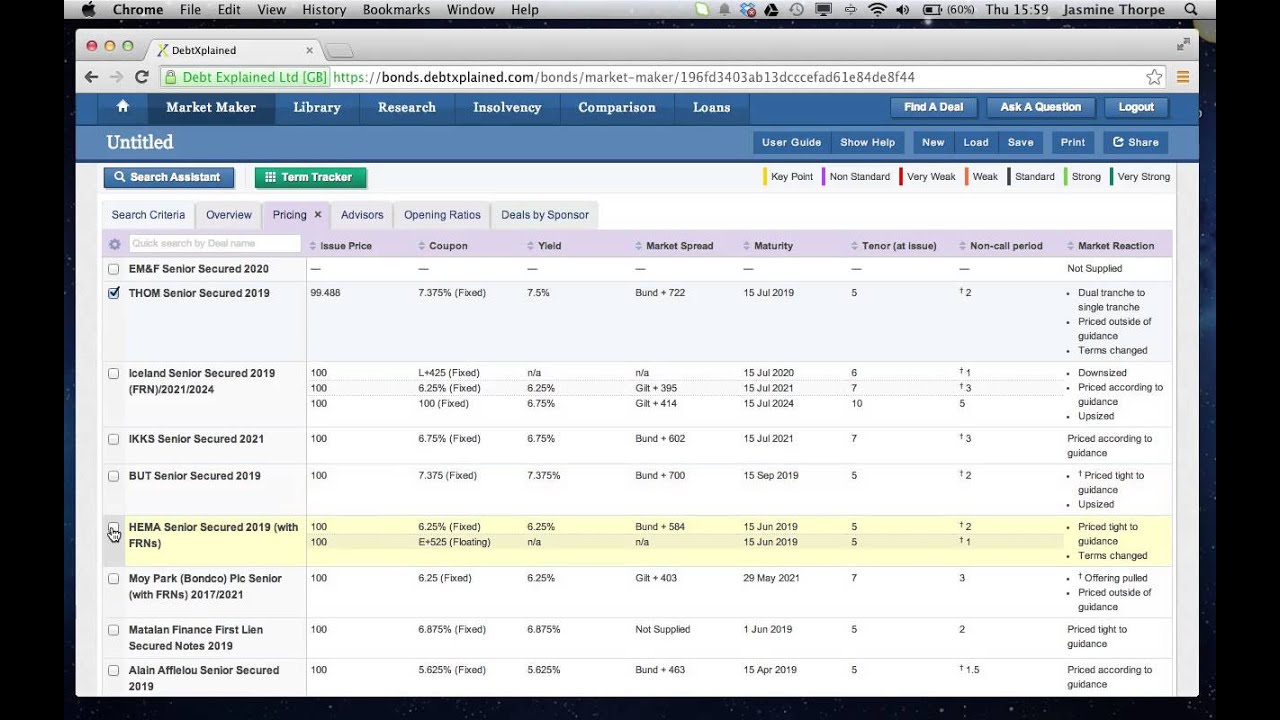Open Chrome History menu in menu bar
1280x720 pixels.
coord(324,9)
